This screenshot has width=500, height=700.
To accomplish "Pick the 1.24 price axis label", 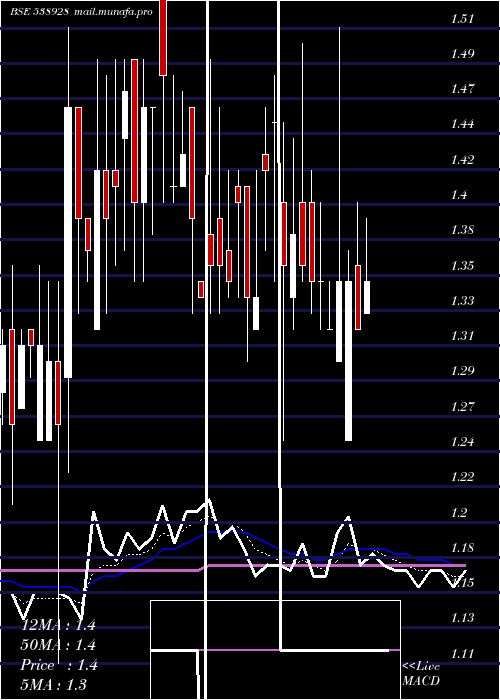I will (462, 442).
